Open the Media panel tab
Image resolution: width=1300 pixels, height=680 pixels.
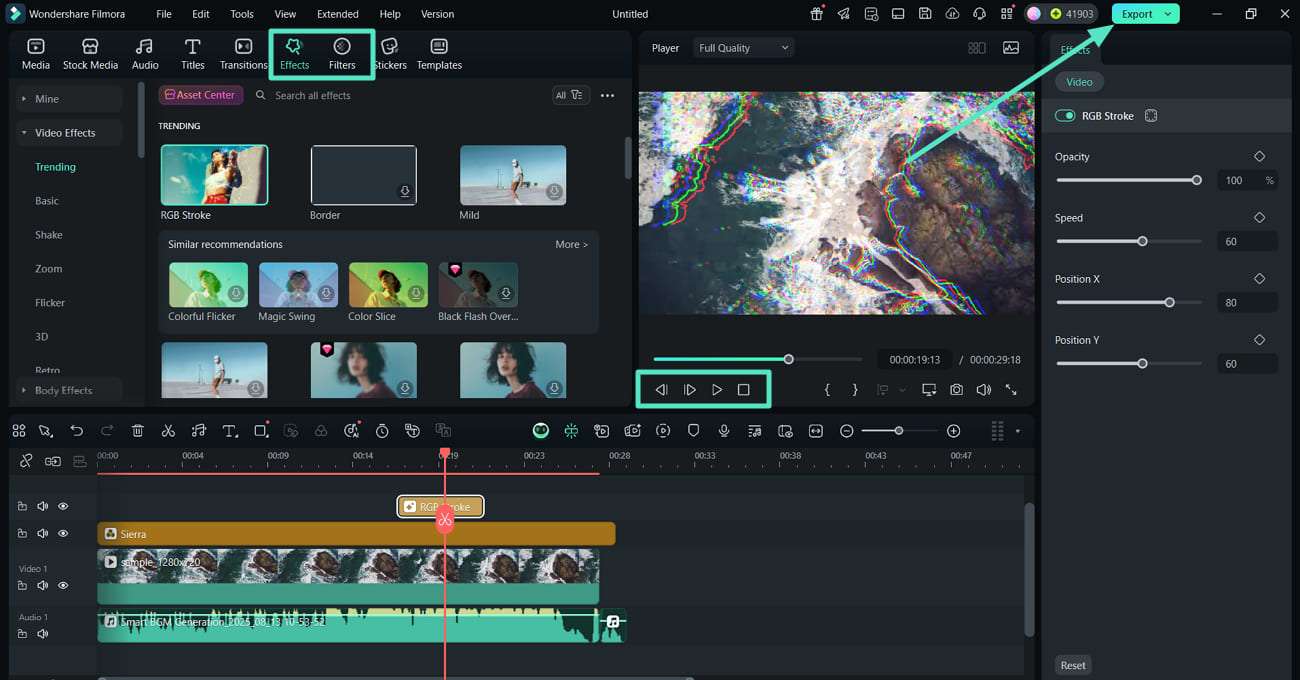(36, 54)
